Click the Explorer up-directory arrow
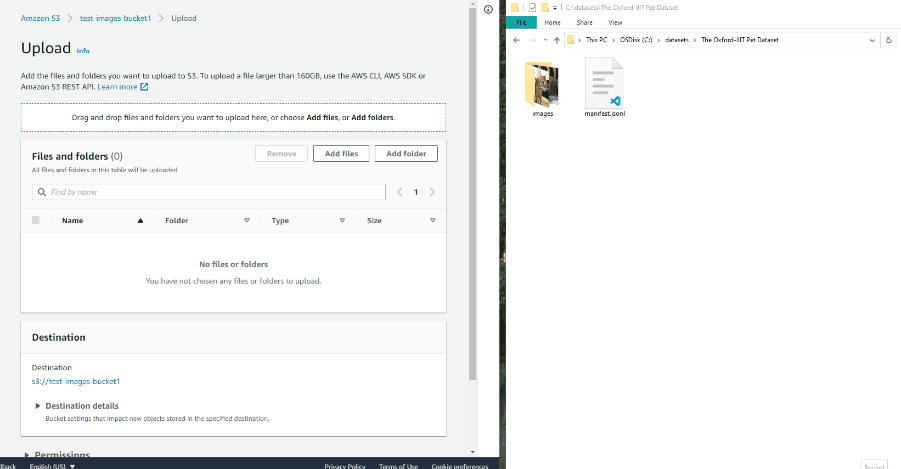Screen dimensions: 901x469 pyautogui.click(x=558, y=40)
